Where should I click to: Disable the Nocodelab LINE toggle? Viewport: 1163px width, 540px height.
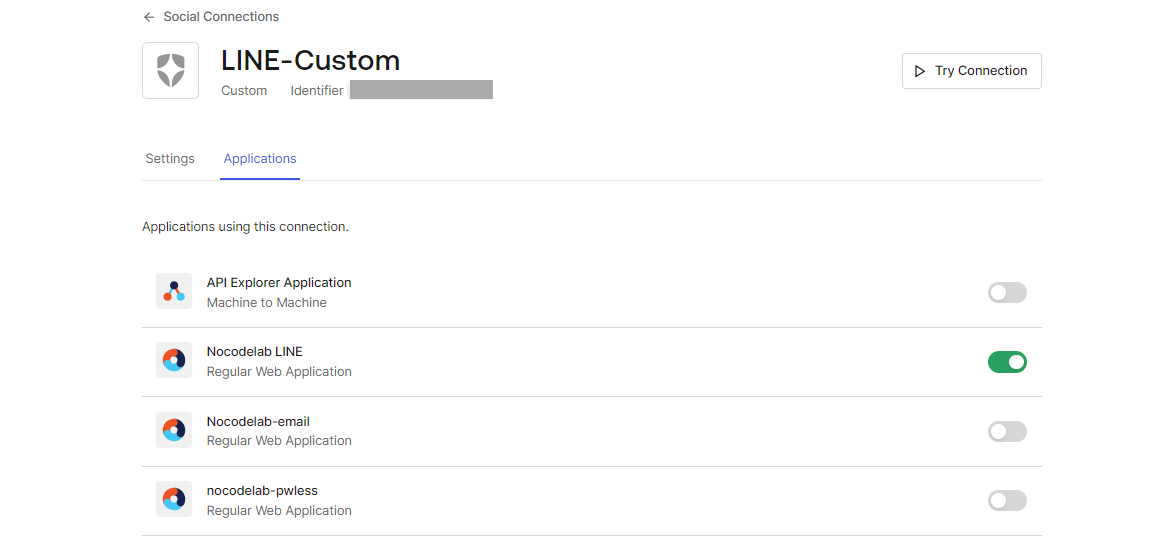point(1007,362)
